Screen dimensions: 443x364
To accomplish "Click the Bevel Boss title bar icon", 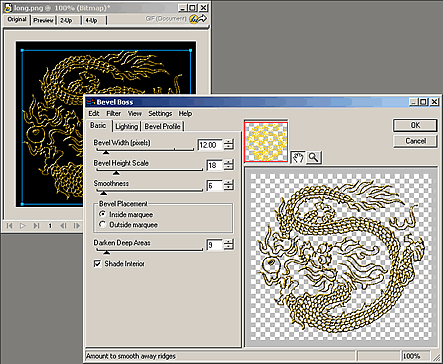I will 91,102.
